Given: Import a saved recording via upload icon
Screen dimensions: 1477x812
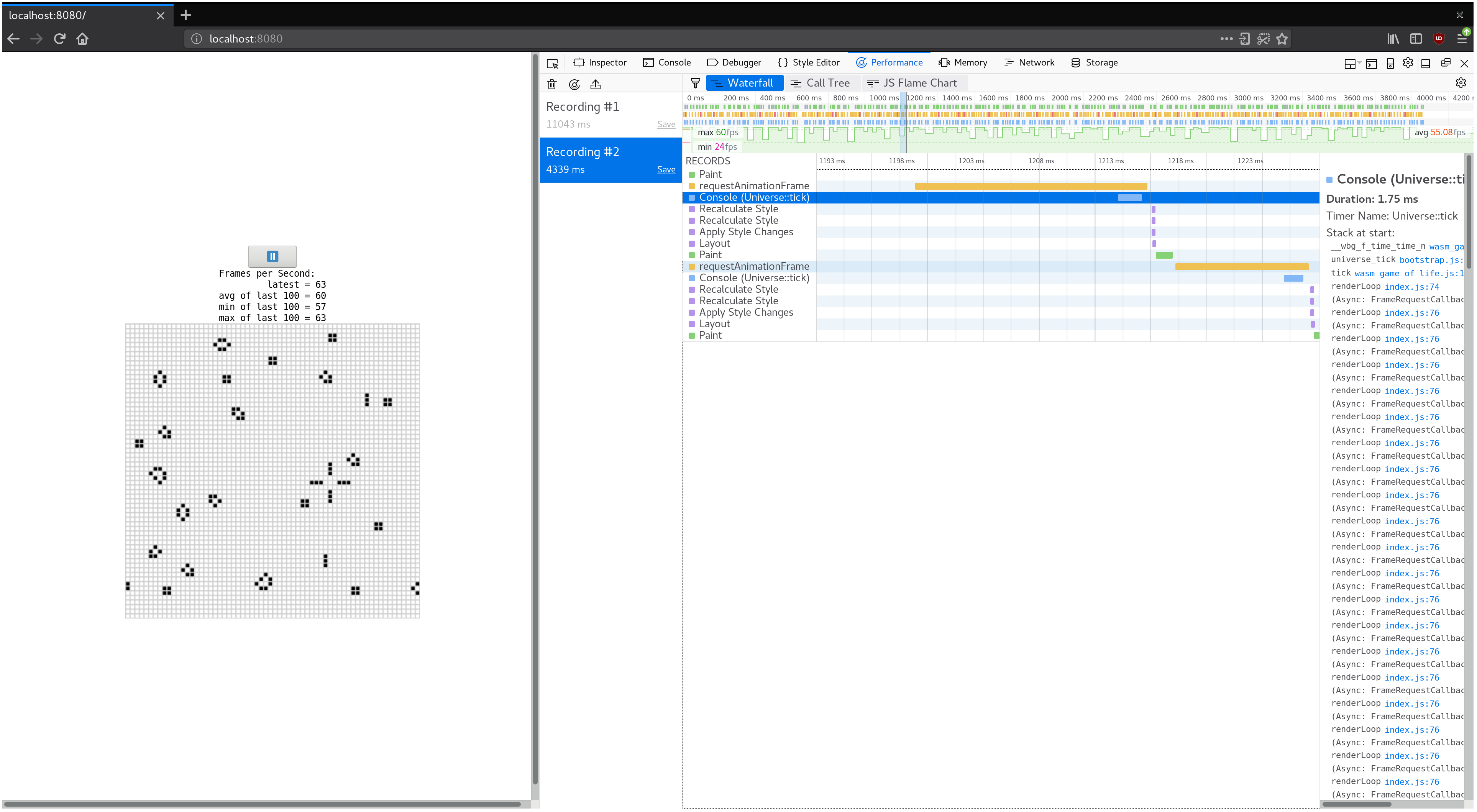Looking at the screenshot, I should (x=596, y=84).
